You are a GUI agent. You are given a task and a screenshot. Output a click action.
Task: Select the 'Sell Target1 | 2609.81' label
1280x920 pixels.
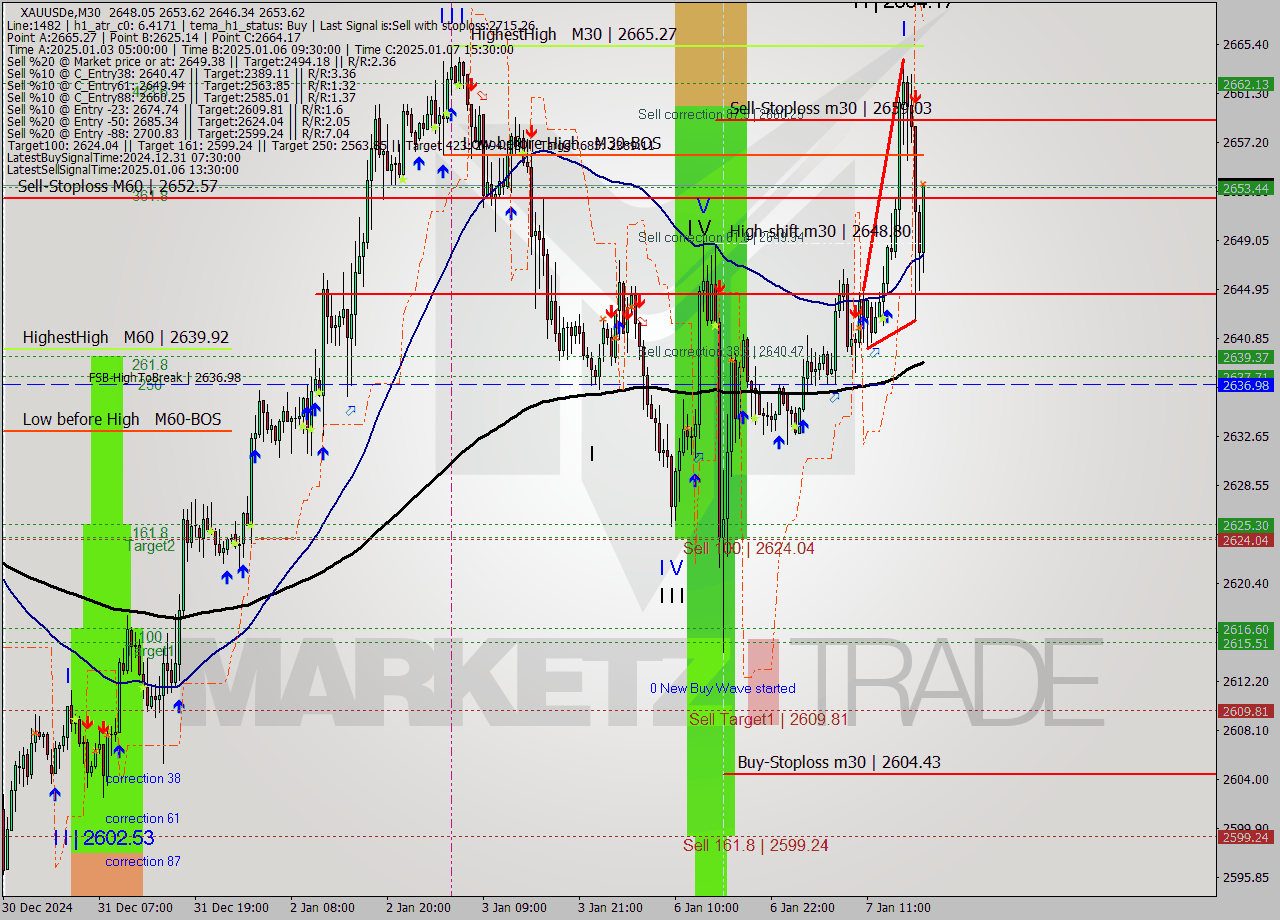768,719
